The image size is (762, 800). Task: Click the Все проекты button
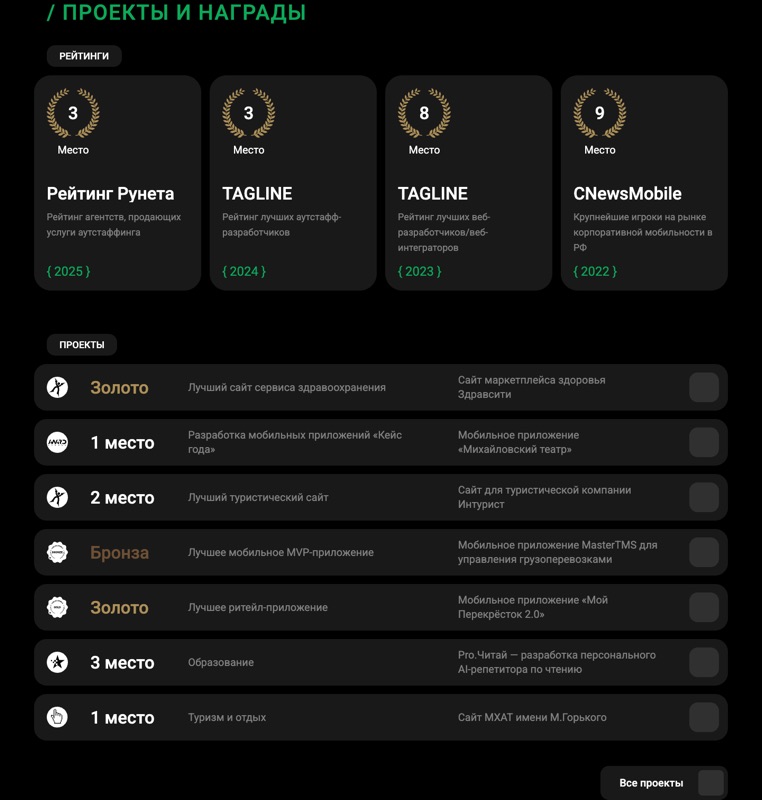coord(664,783)
